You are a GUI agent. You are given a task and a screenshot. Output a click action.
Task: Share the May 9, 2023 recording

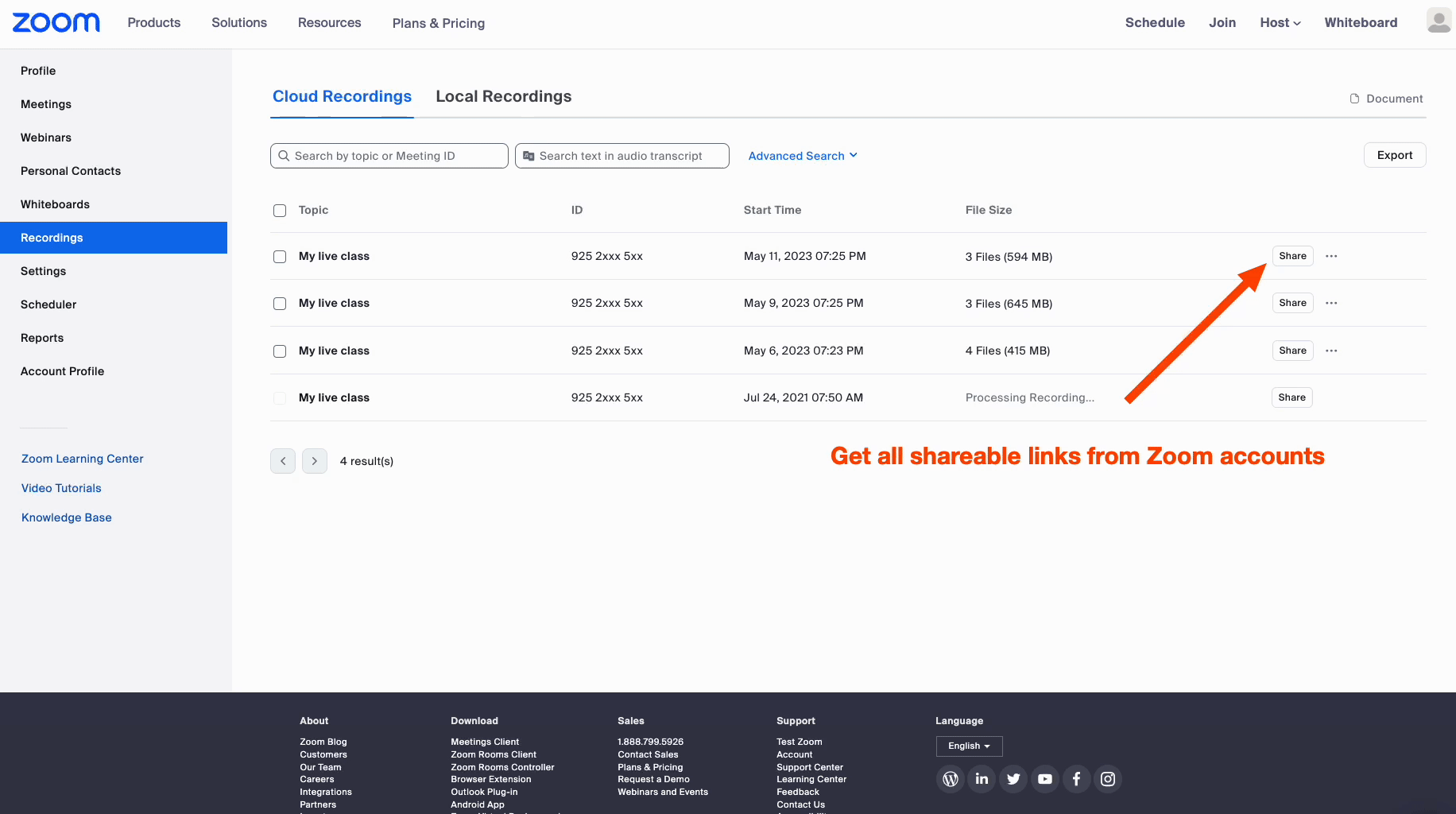(x=1293, y=303)
